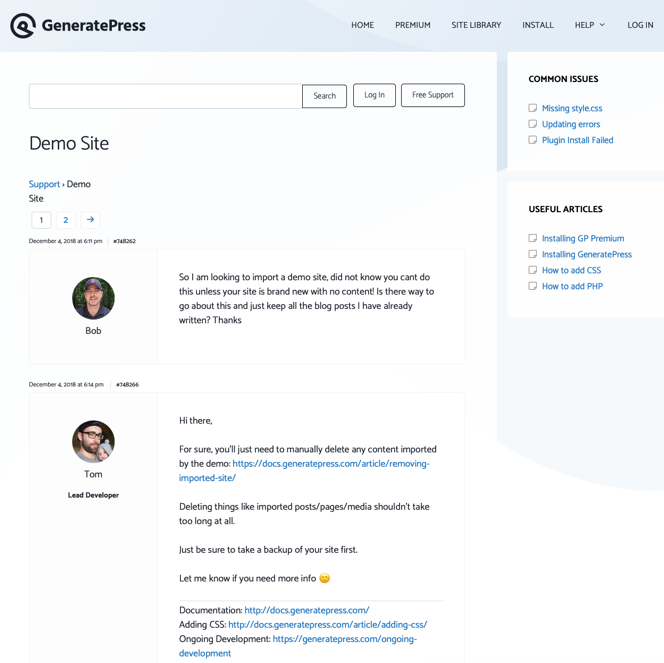Click the date December 4, 2018 at 6:11 pm
The height and width of the screenshot is (663, 664).
pyautogui.click(x=66, y=241)
